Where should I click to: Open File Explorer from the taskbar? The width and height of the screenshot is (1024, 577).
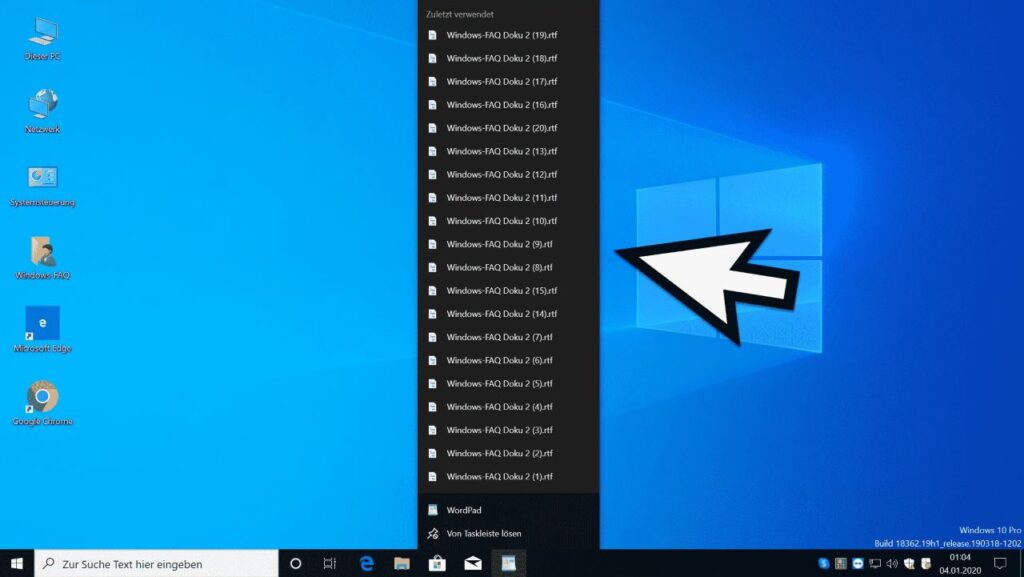coord(402,564)
